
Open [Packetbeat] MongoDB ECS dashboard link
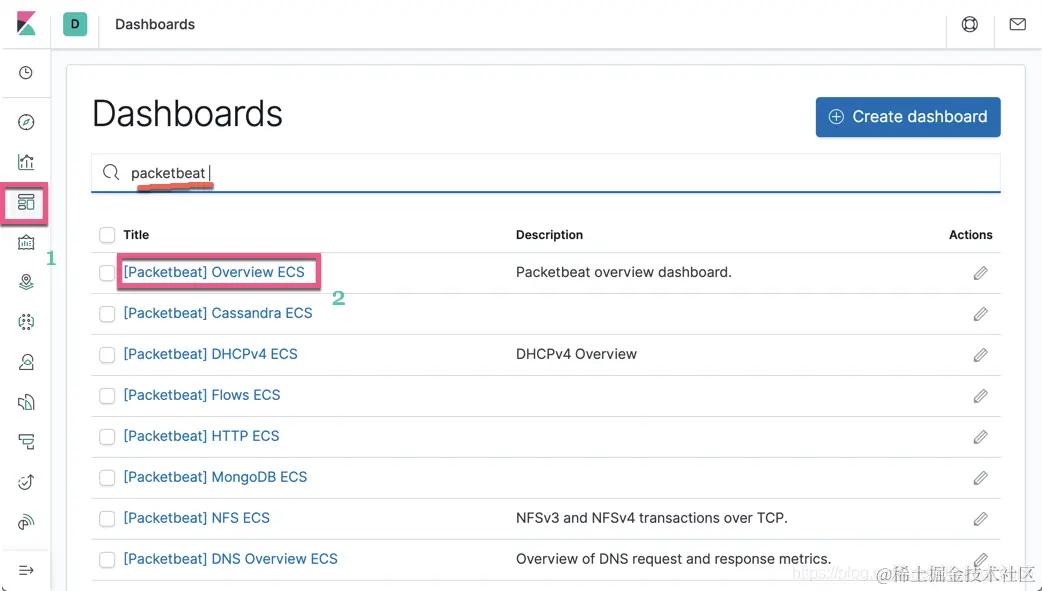pyautogui.click(x=215, y=477)
